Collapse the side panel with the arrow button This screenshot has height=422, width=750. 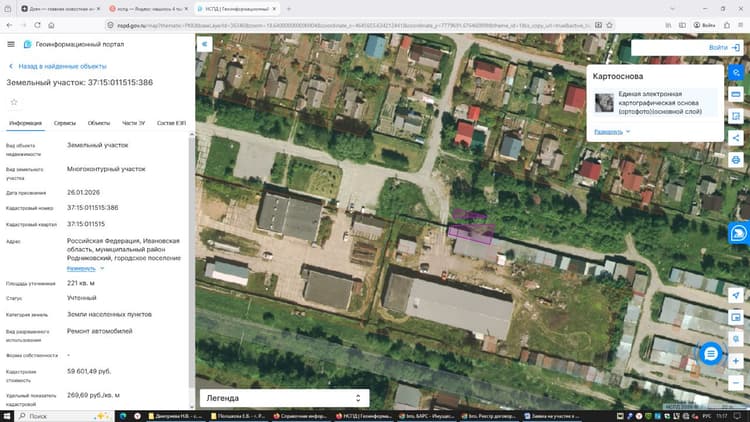205,44
